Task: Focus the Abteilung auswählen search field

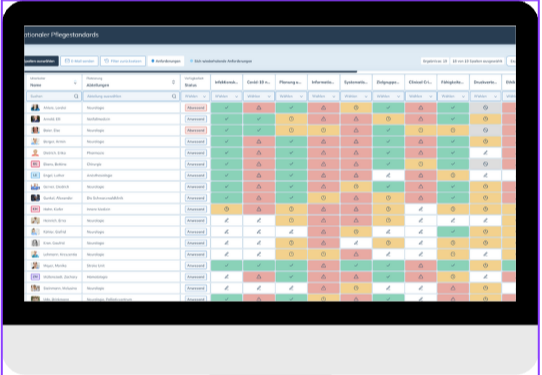Action: [x=131, y=96]
